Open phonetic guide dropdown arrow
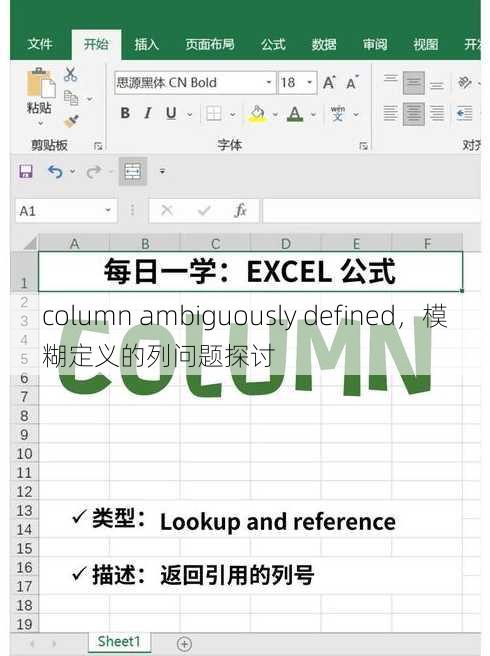This screenshot has height=656, width=490. [x=356, y=114]
